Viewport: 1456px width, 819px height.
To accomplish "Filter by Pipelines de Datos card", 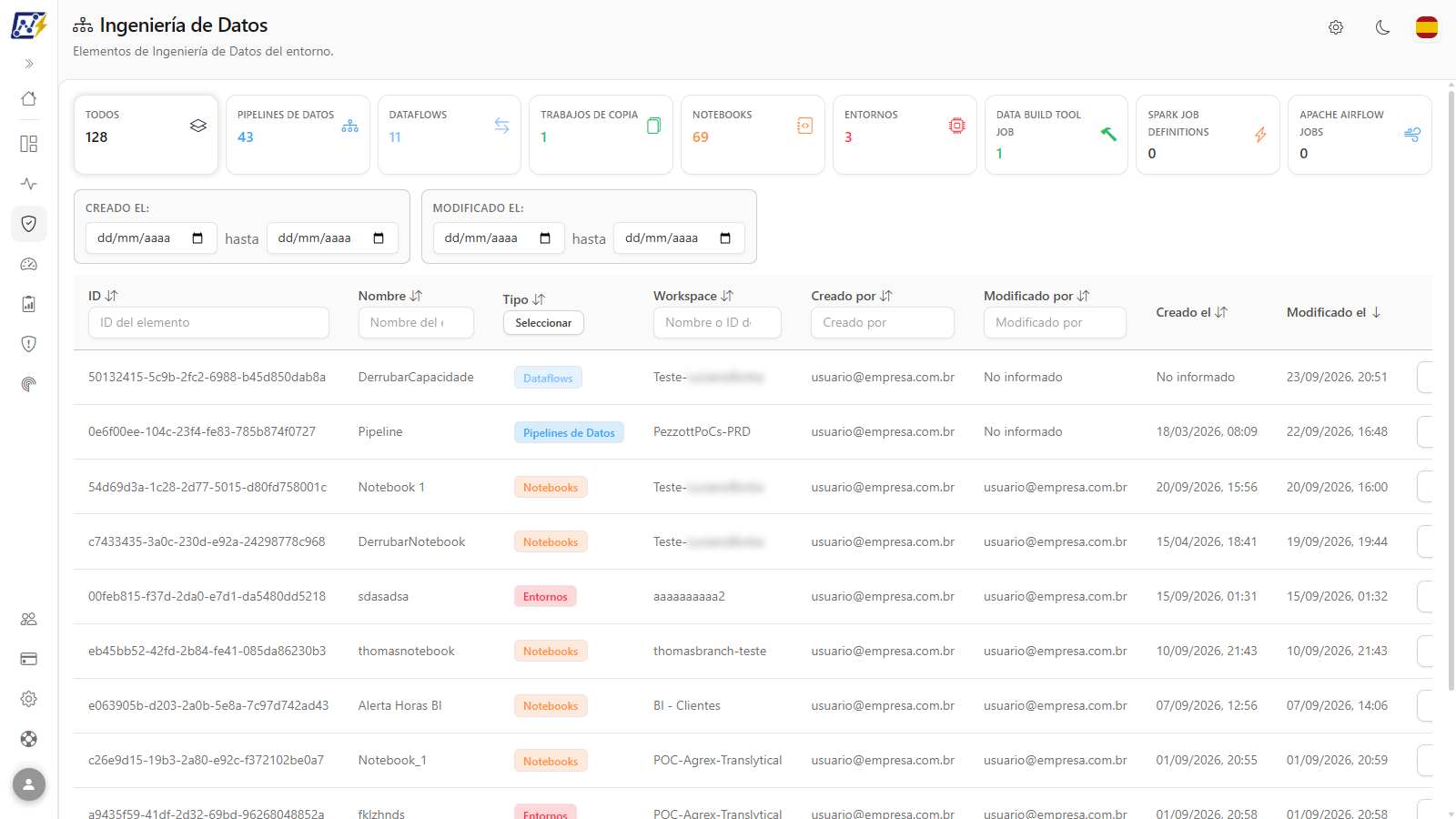I will [298, 135].
